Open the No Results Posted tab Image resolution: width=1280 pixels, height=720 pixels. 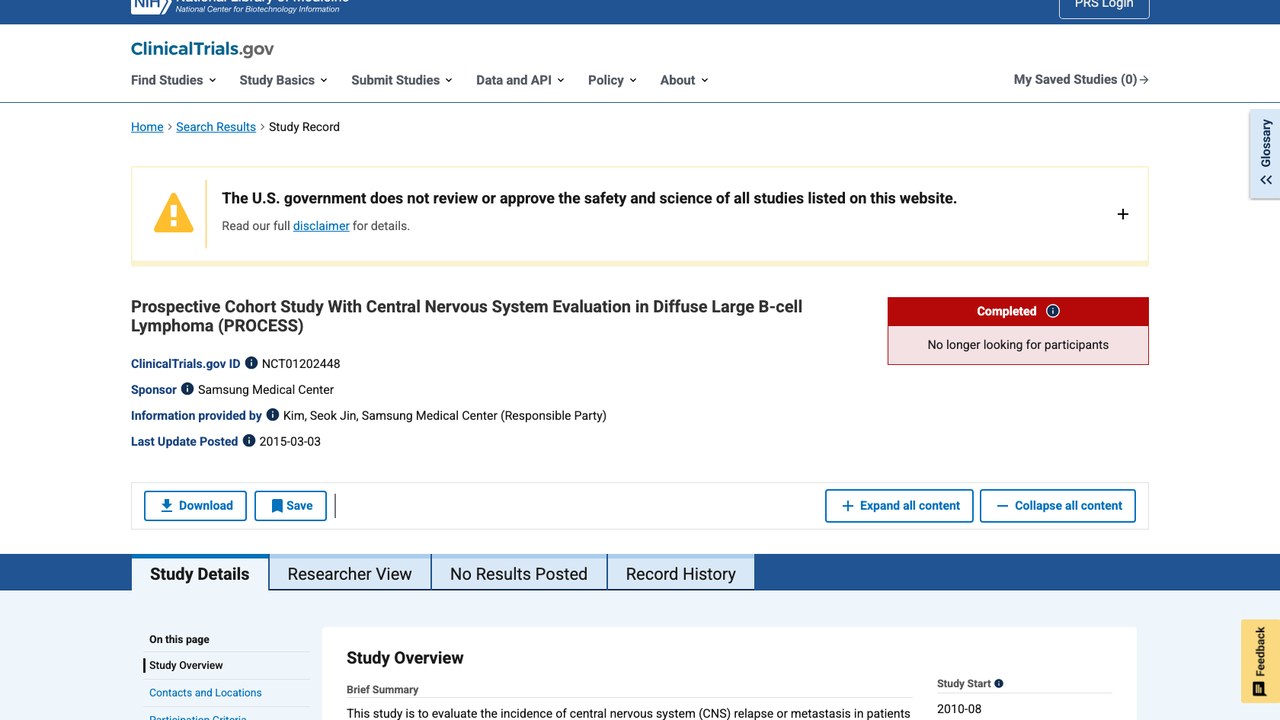coord(519,574)
